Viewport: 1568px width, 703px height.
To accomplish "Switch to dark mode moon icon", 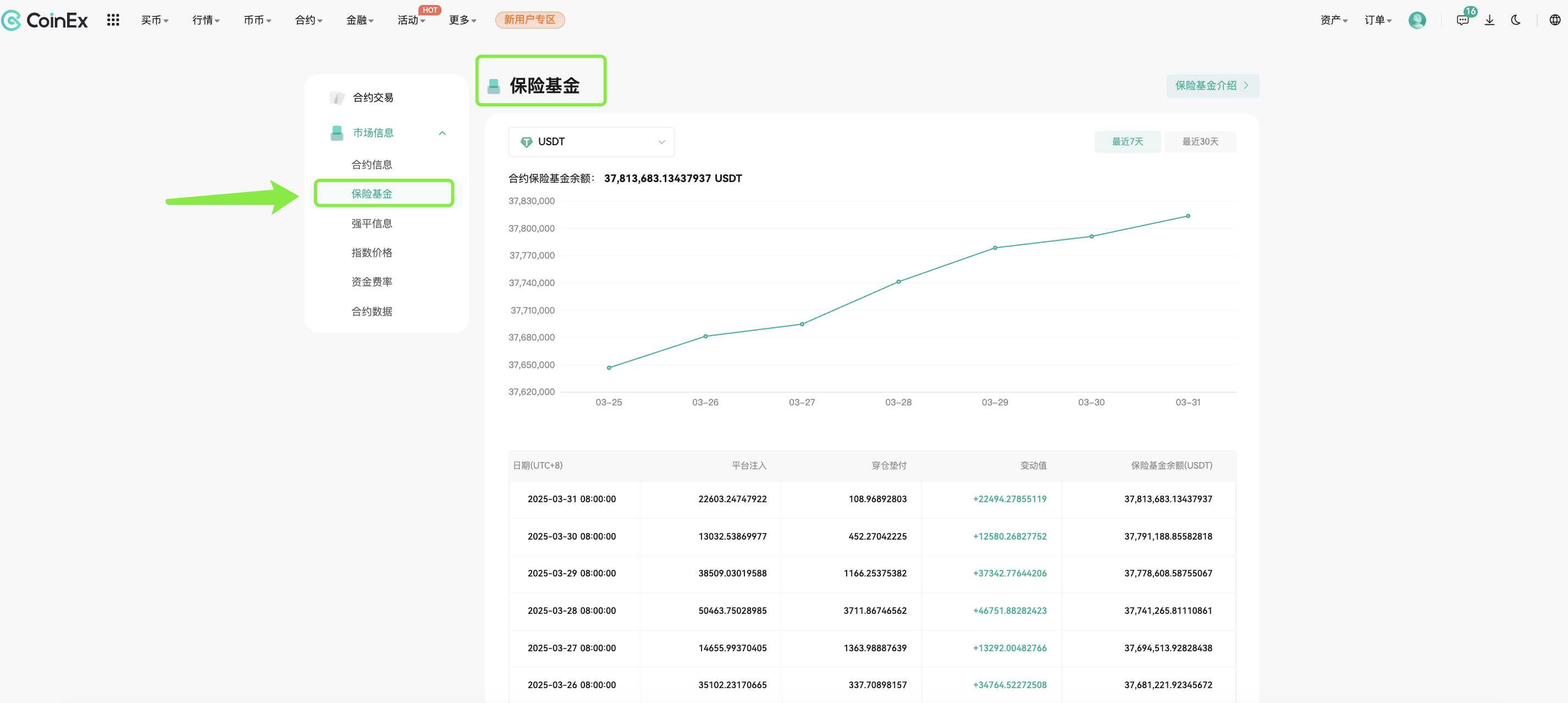I will 1516,20.
